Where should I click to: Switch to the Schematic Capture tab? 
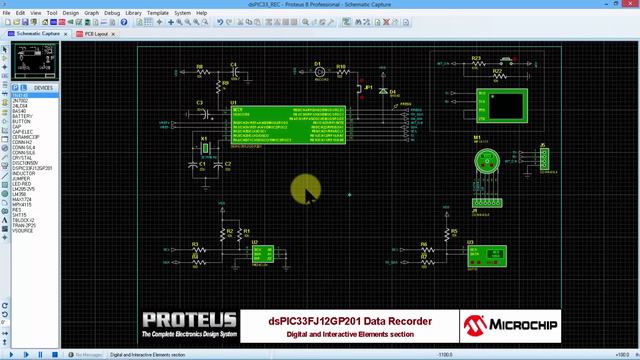point(38,33)
